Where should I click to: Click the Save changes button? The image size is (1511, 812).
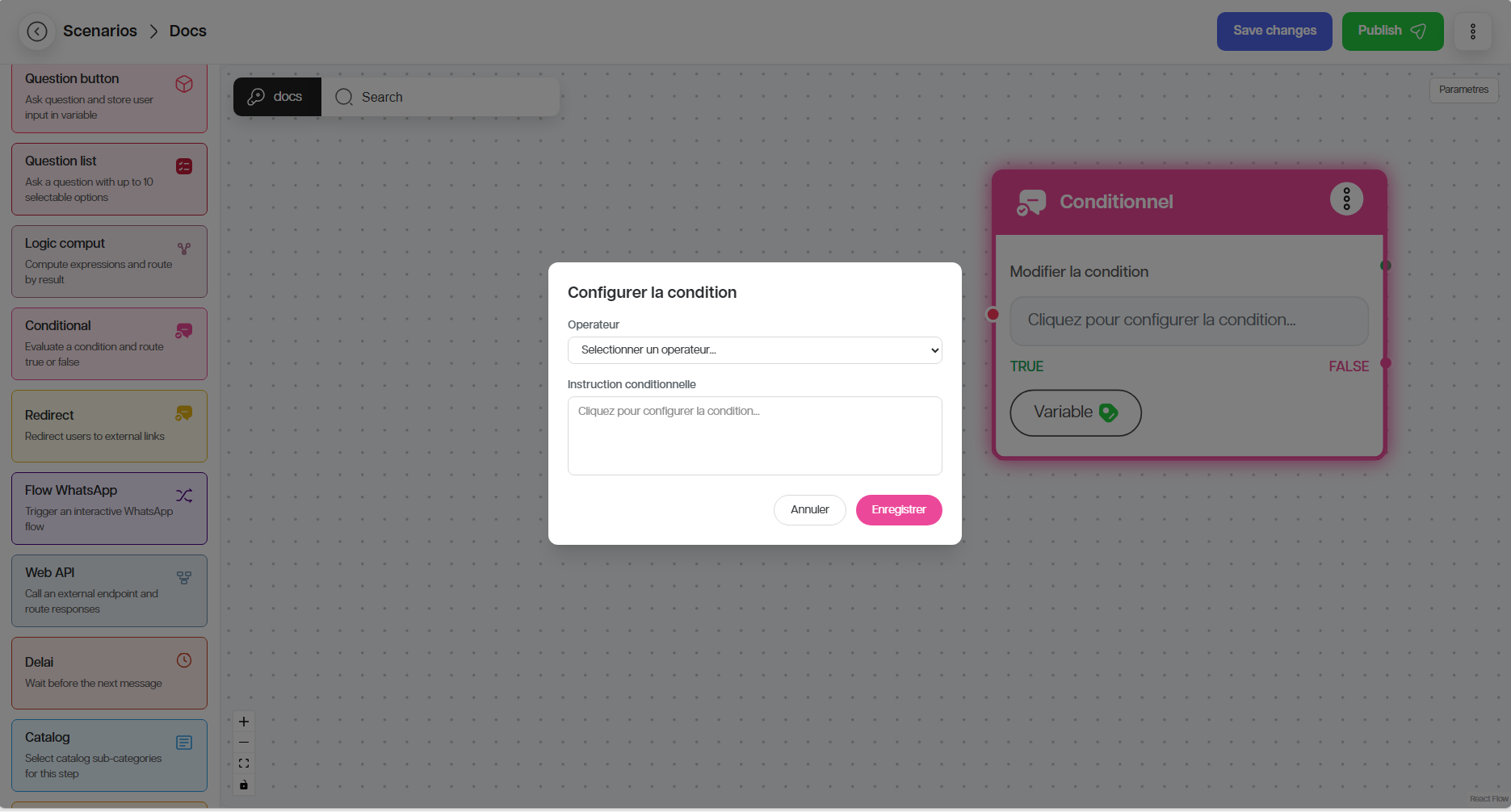tap(1274, 31)
